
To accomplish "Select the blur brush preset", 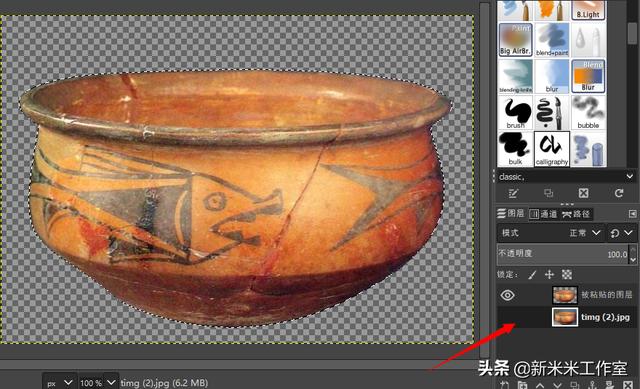I will 552,76.
